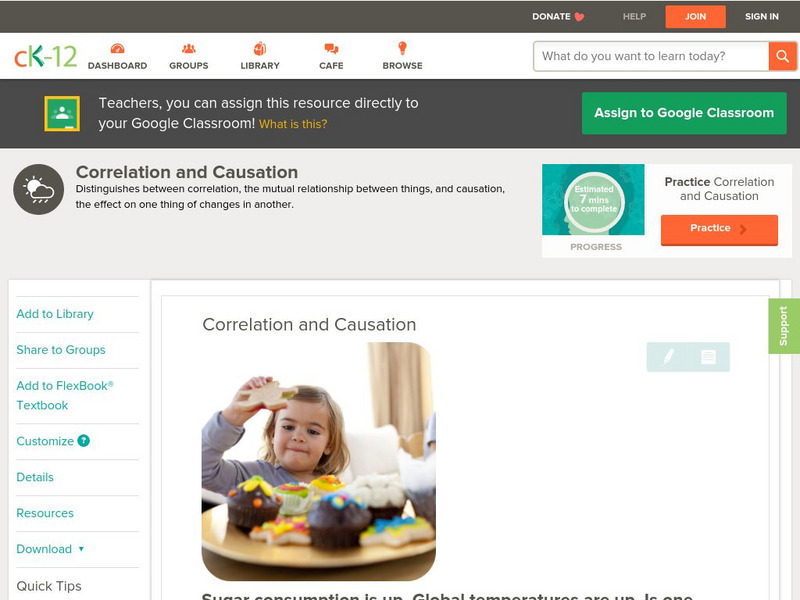Viewport: 800px width, 600px height.
Task: Open Groups people icon
Action: pyautogui.click(x=189, y=48)
